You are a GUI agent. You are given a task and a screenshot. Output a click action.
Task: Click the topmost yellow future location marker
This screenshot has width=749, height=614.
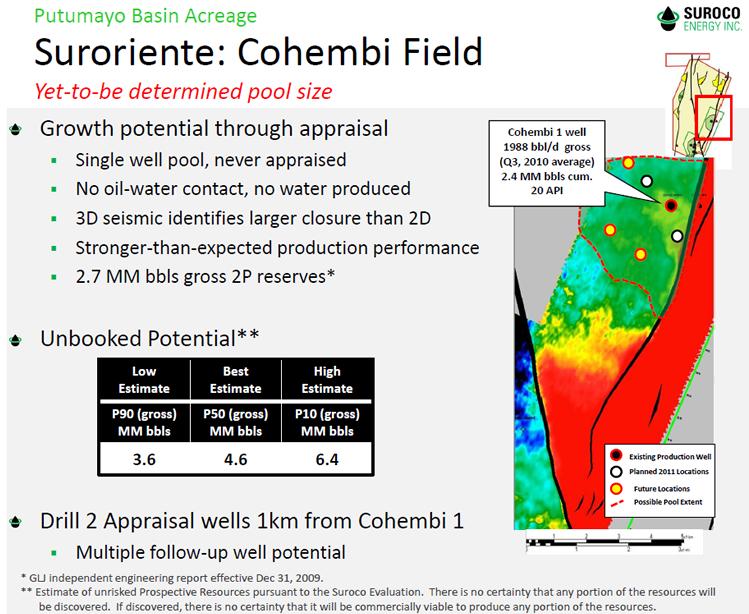click(x=628, y=163)
